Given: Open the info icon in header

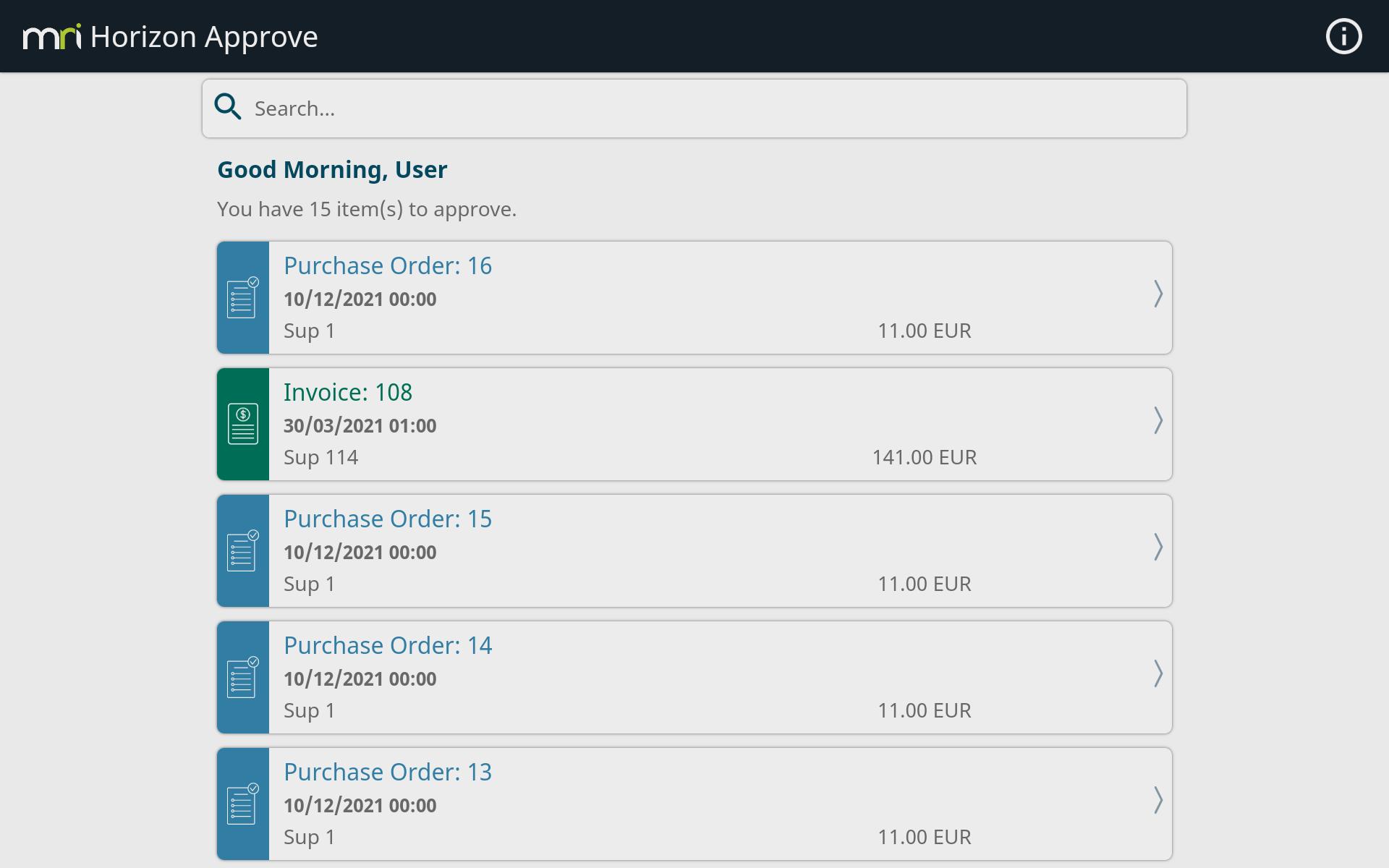Looking at the screenshot, I should pos(1343,36).
